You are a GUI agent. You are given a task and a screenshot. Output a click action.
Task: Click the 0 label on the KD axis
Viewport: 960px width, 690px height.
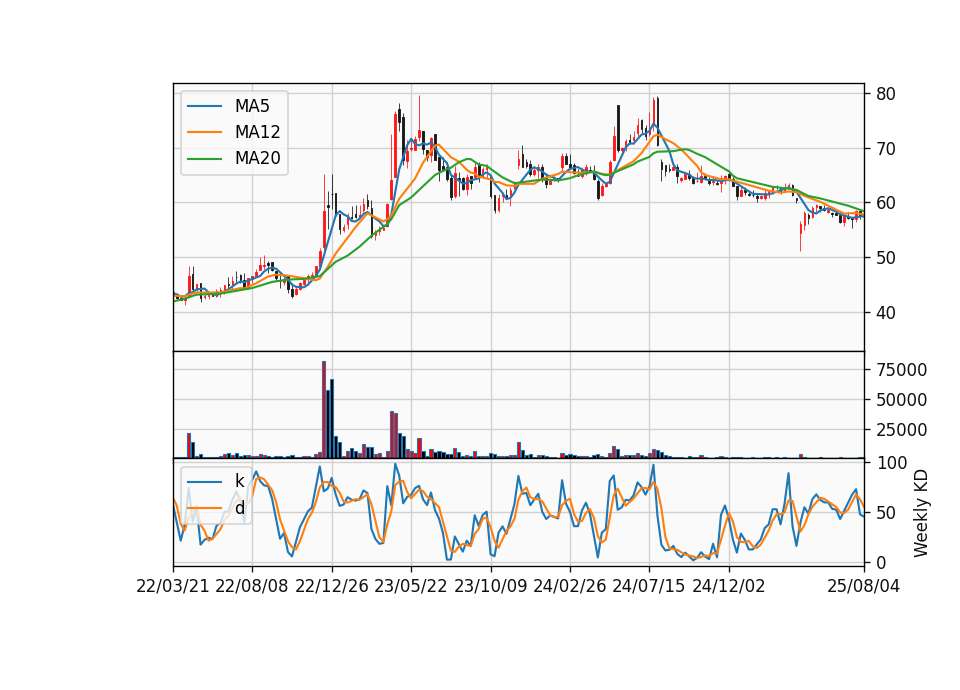pyautogui.click(x=881, y=562)
